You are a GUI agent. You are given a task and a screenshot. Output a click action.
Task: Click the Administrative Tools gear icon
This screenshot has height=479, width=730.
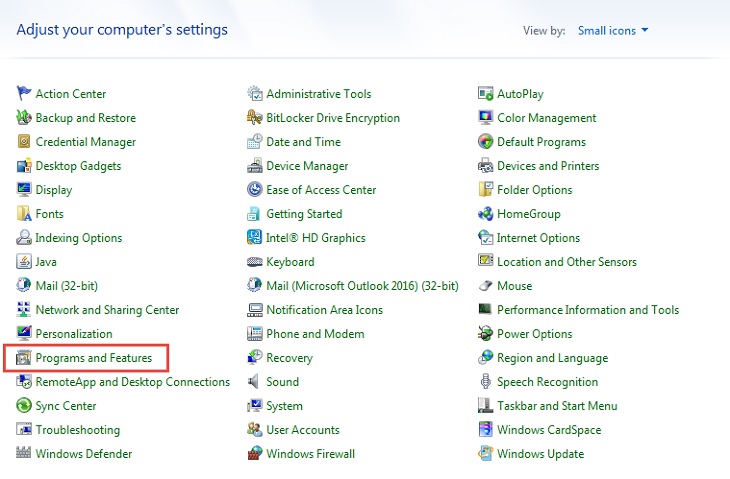click(x=255, y=93)
